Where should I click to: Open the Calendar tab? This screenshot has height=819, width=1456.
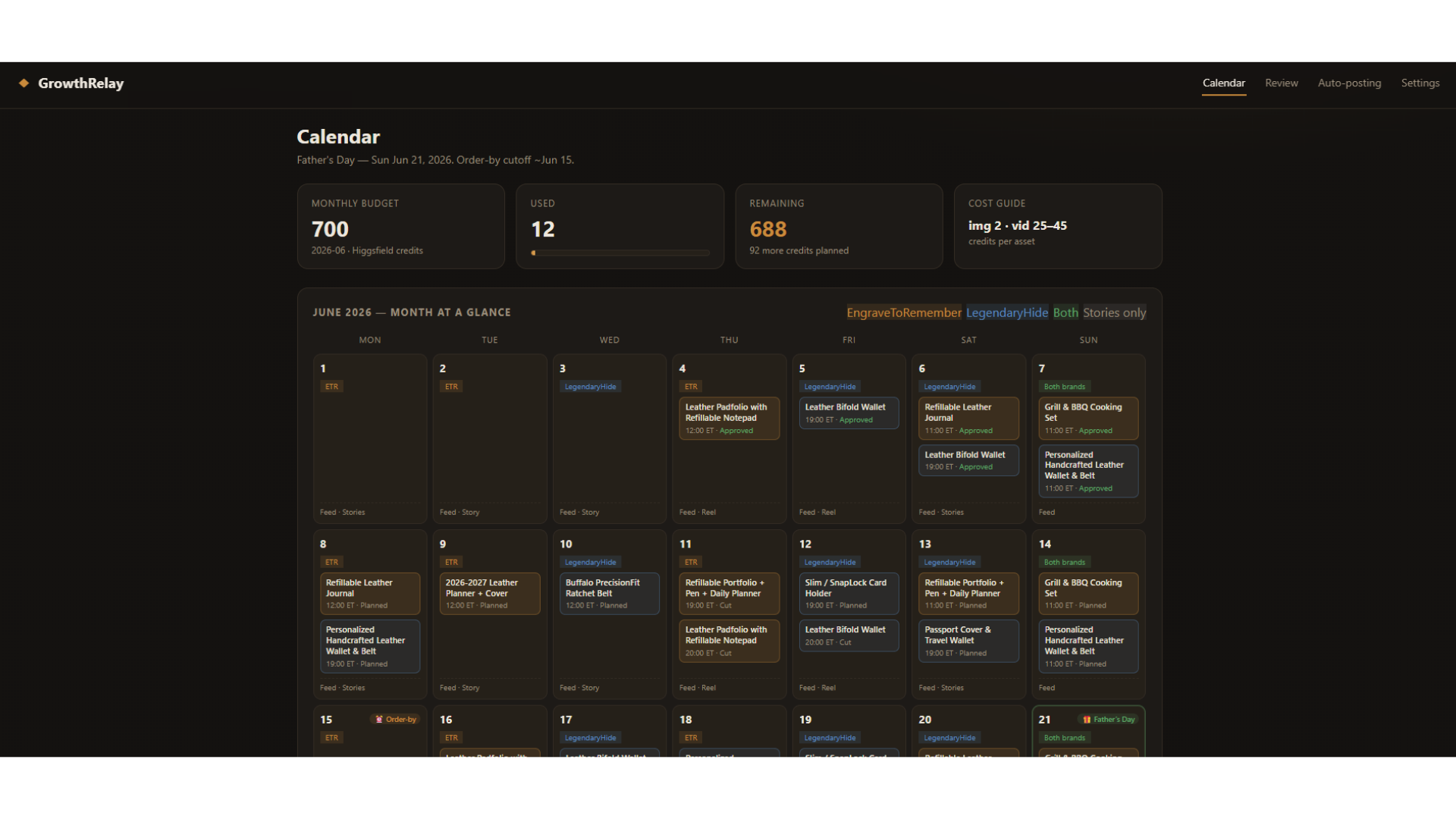pos(1224,83)
